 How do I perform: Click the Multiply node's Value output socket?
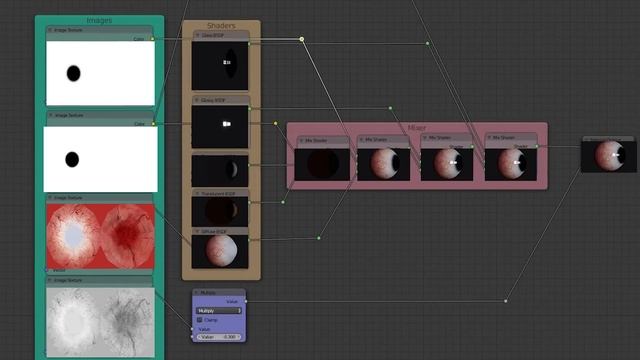[x=246, y=302]
